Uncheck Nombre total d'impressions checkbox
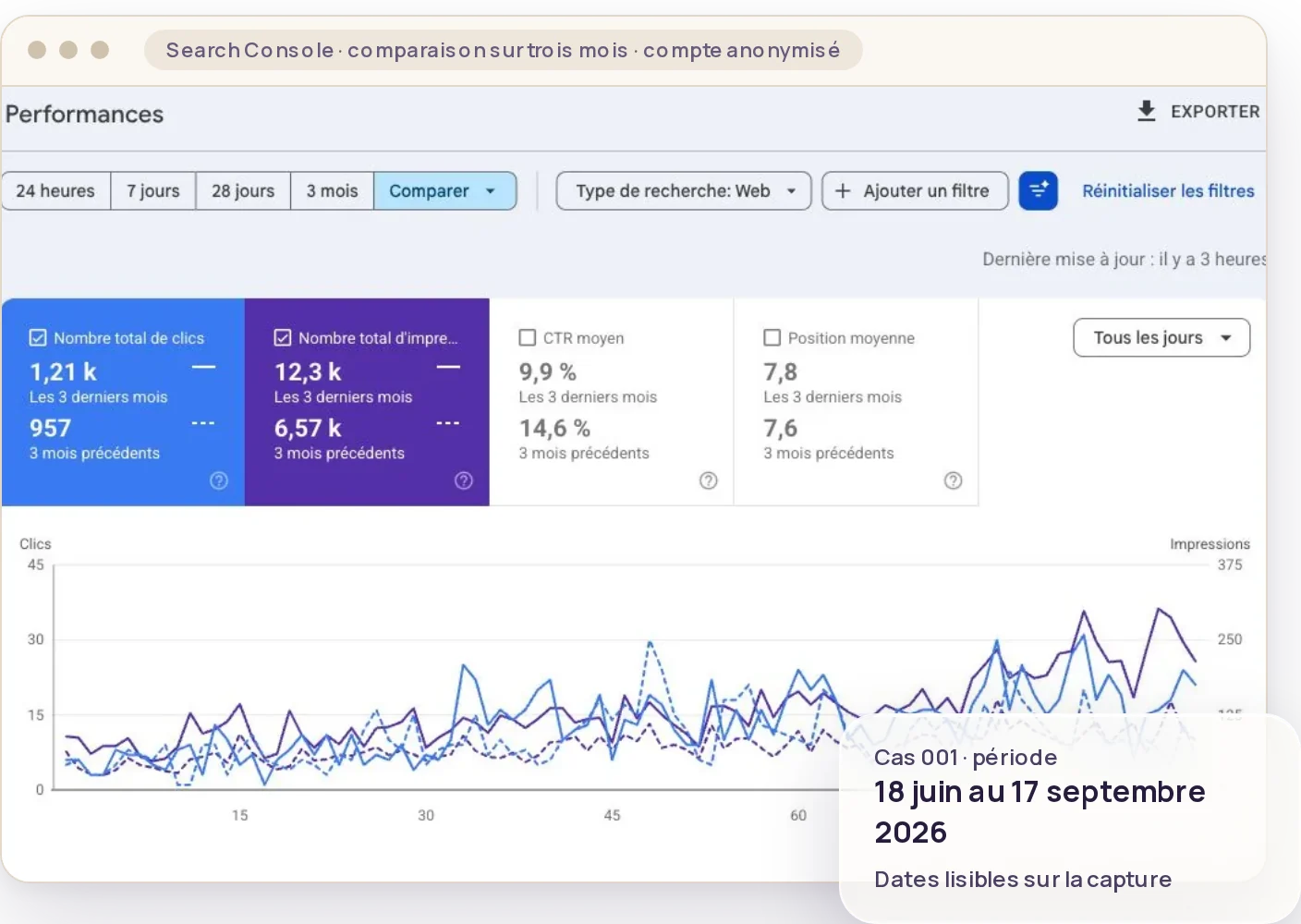The width and height of the screenshot is (1301, 924). [x=283, y=337]
